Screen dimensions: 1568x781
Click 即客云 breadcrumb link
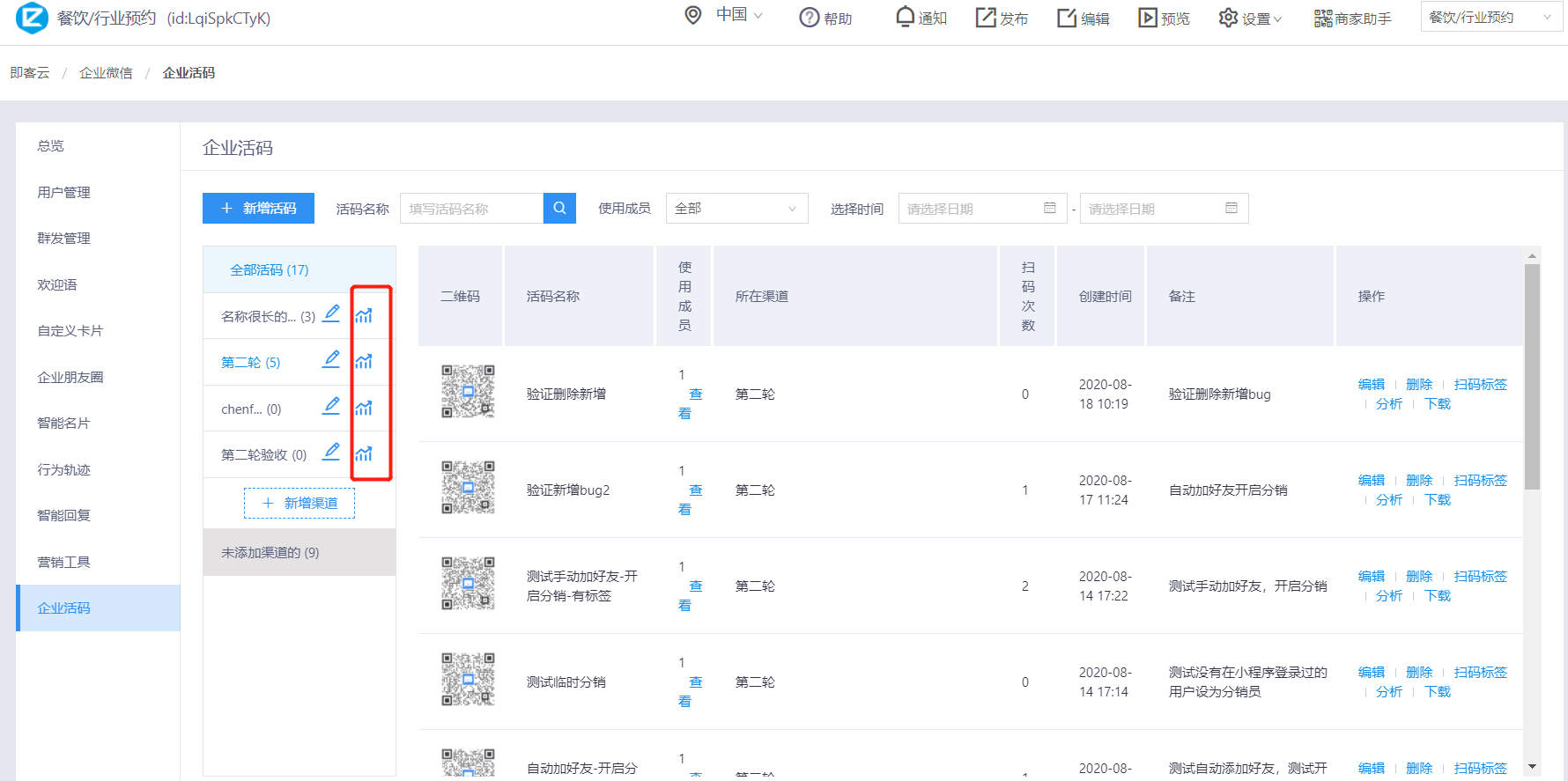coord(30,72)
